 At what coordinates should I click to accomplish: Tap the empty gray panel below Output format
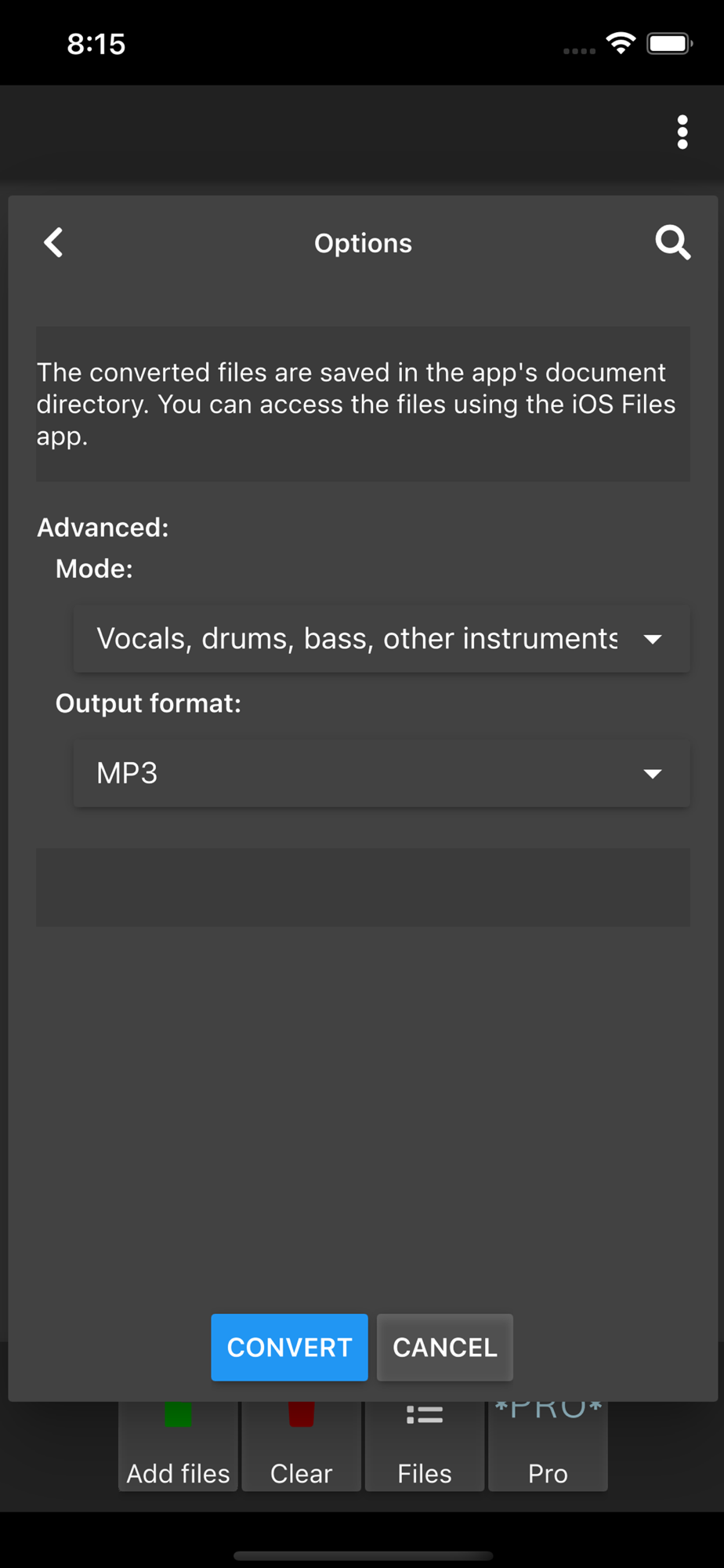pyautogui.click(x=363, y=887)
